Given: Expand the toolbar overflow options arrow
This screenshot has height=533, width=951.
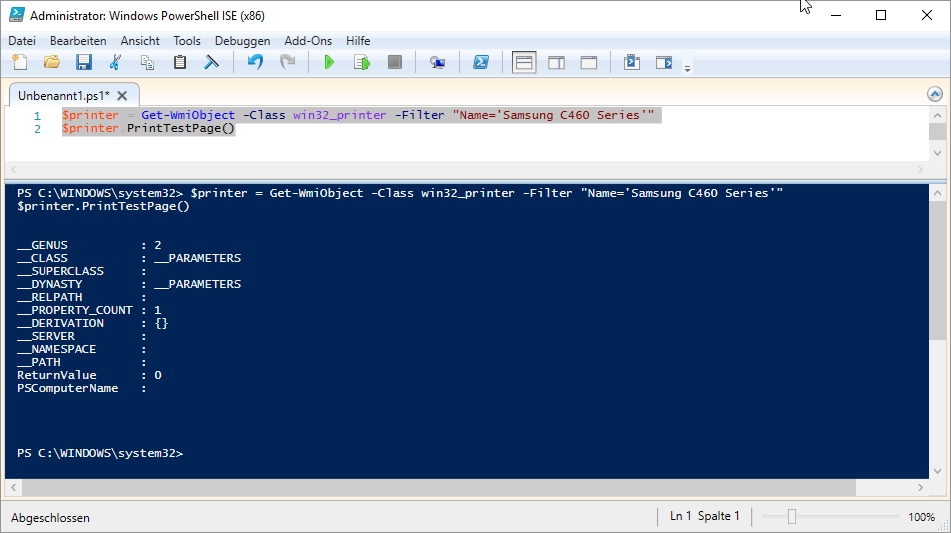Looking at the screenshot, I should point(687,68).
